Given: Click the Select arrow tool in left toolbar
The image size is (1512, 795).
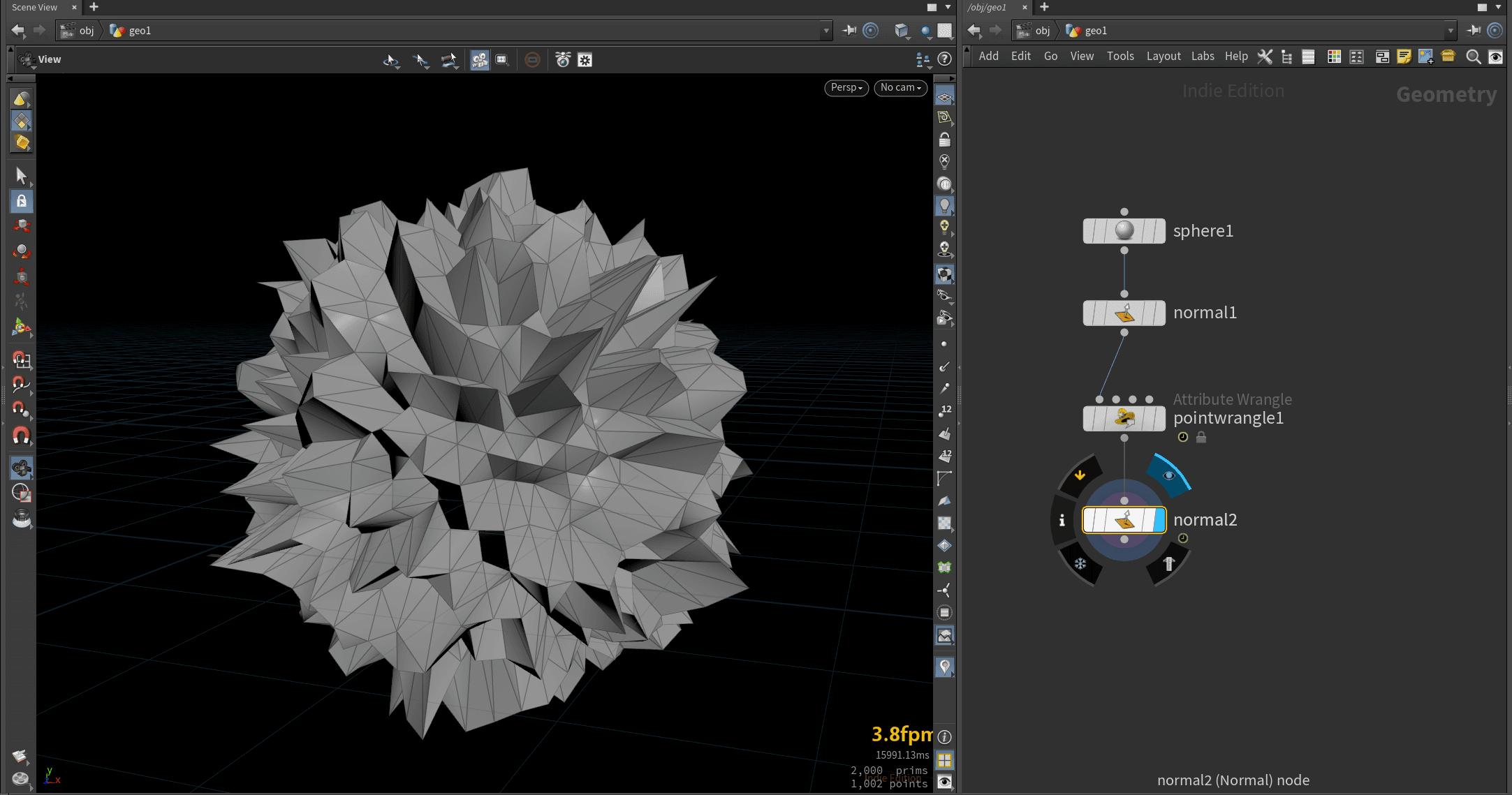Looking at the screenshot, I should [x=21, y=175].
